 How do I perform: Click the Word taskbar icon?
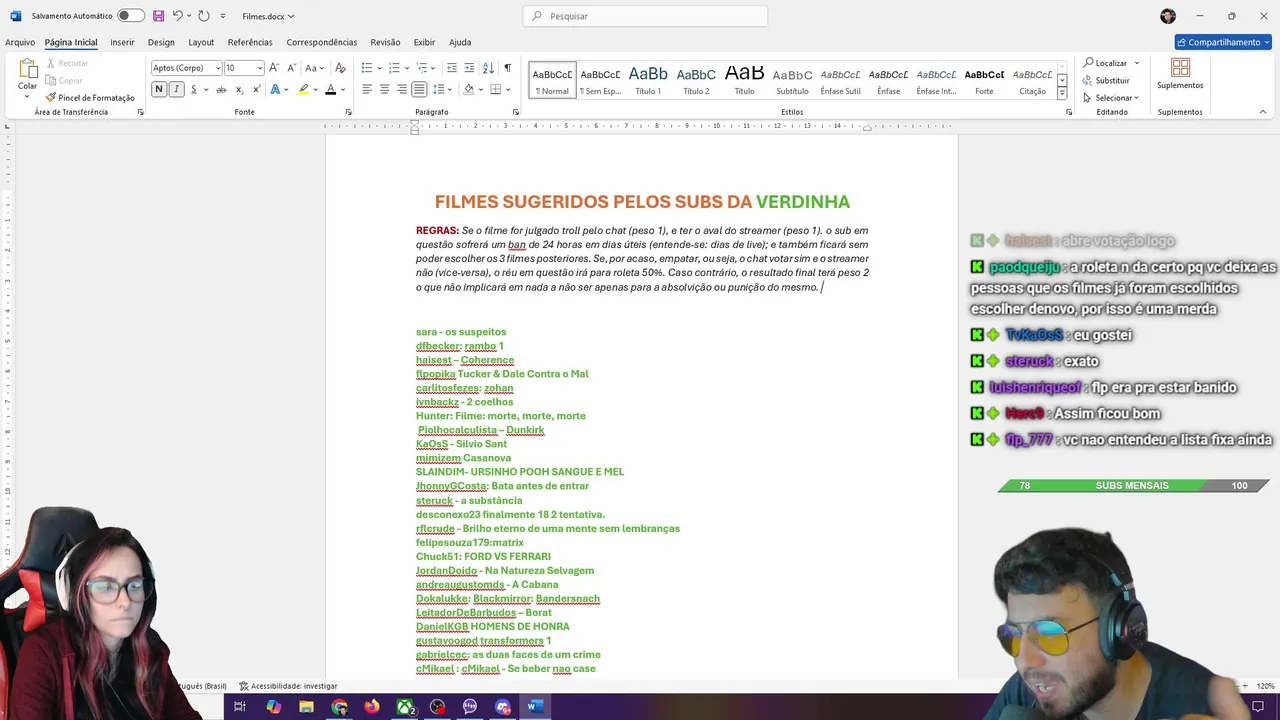coord(534,706)
